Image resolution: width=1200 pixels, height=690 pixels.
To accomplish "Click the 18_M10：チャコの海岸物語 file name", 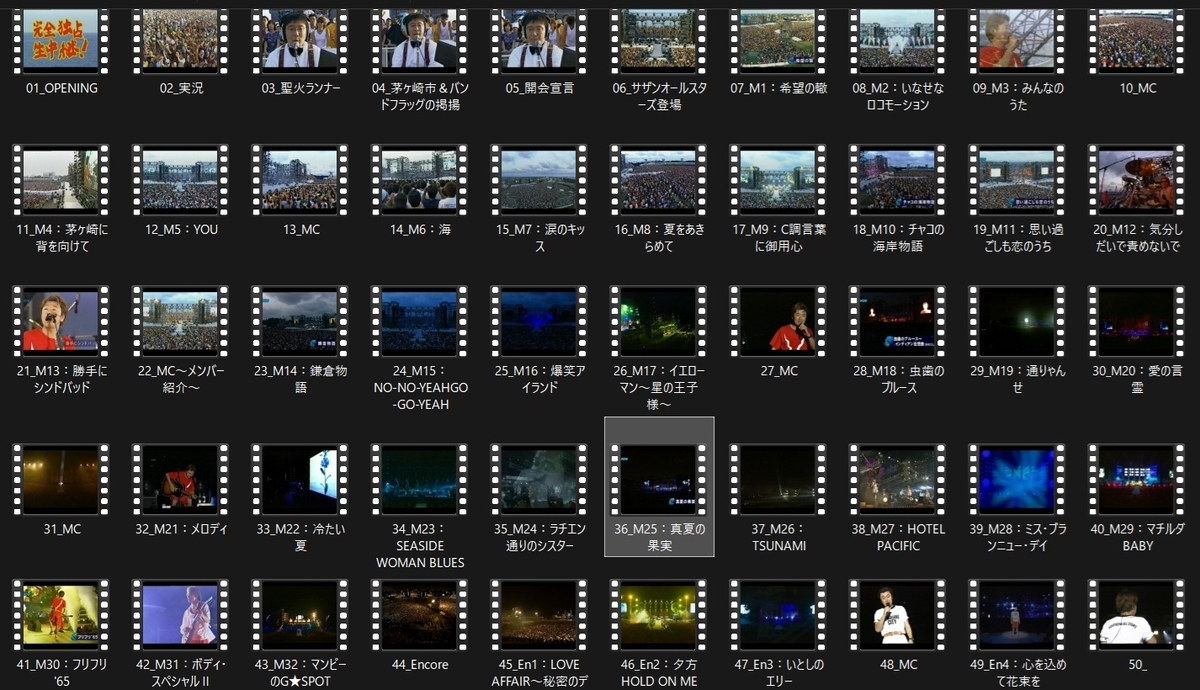I will click(x=898, y=237).
